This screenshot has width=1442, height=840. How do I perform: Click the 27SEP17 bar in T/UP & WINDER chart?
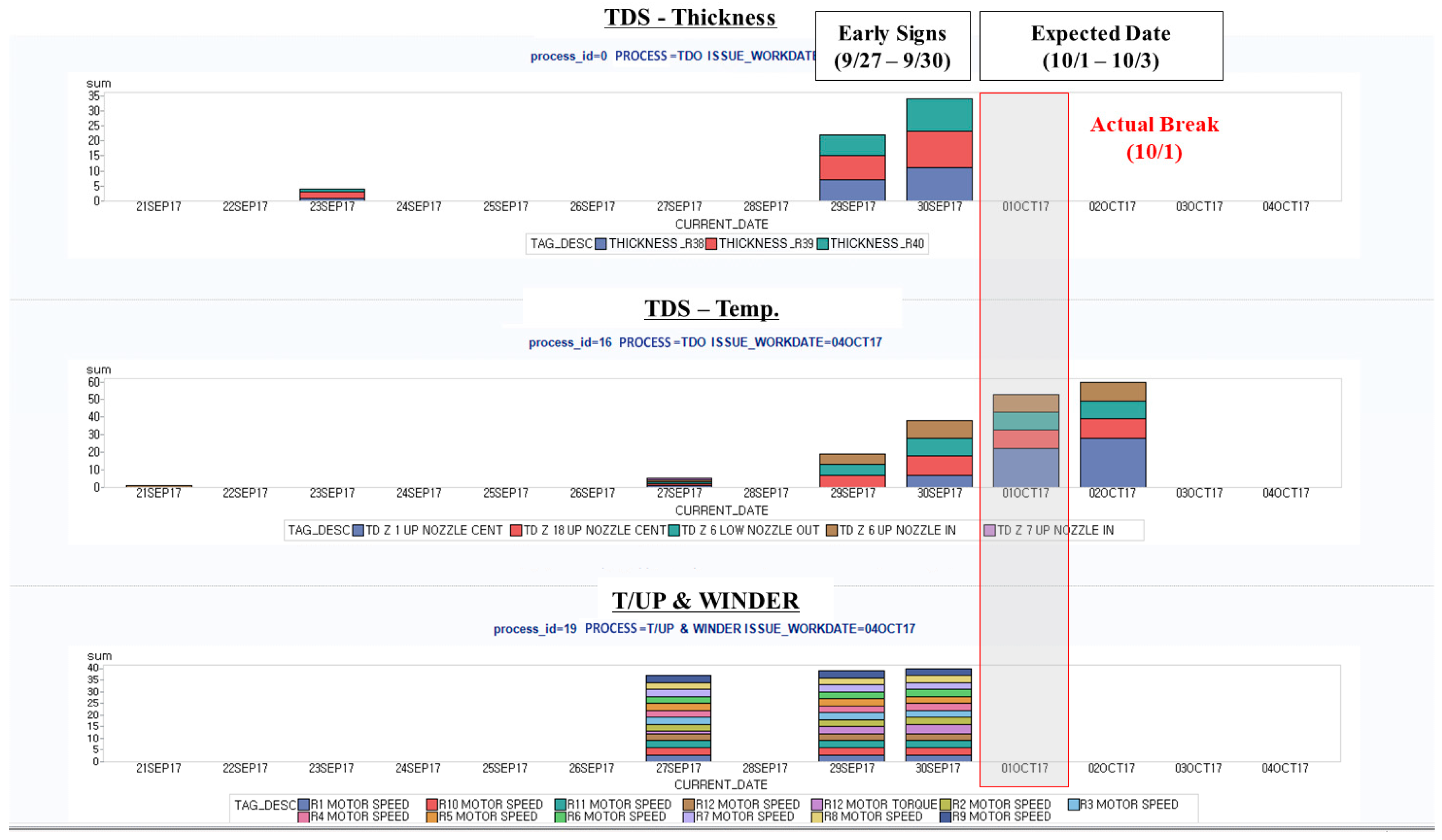point(678,718)
